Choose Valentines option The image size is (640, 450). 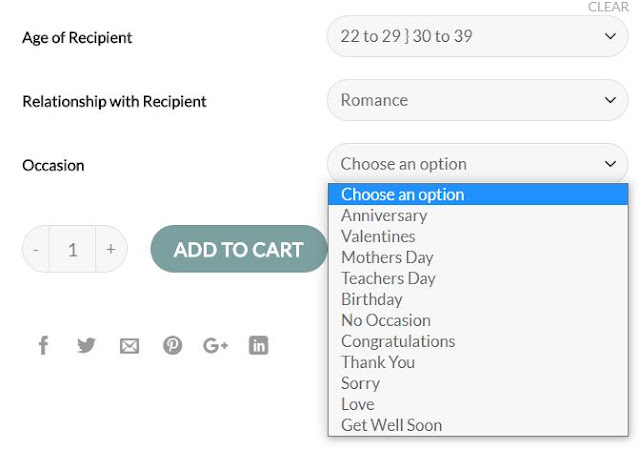(378, 236)
